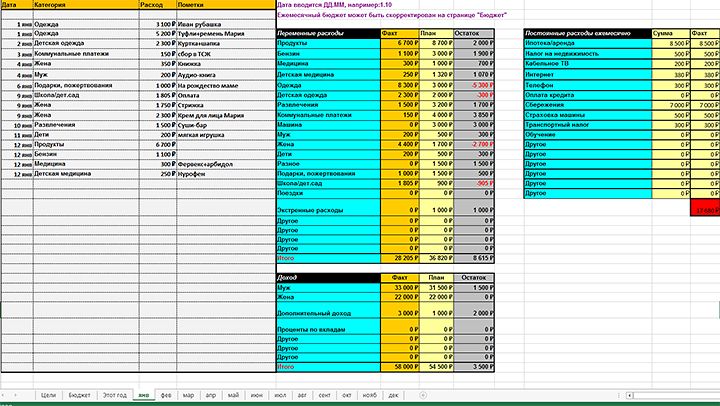This screenshot has width=720, height=406.
Task: Select the planned total '36 820 ₽' cell
Action: click(x=436, y=258)
